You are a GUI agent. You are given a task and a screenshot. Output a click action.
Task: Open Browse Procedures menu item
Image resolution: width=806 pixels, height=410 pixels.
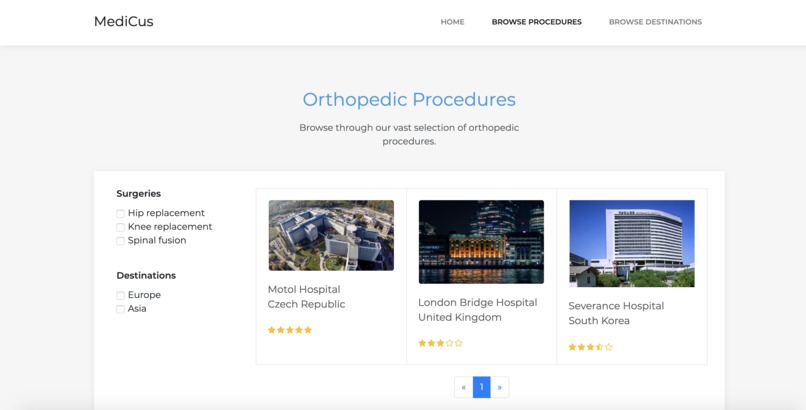point(537,22)
